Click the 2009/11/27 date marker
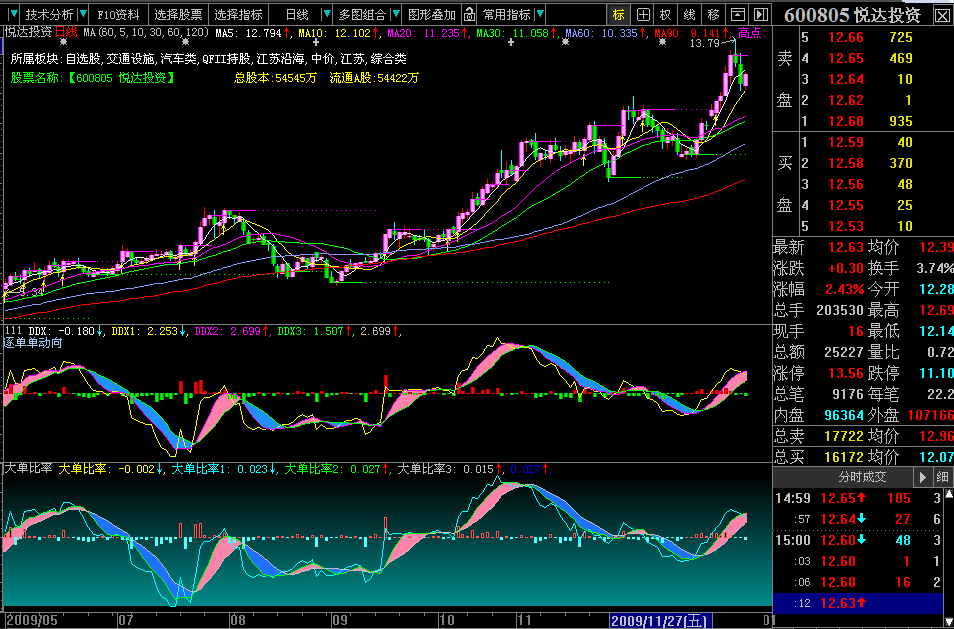Image resolution: width=954 pixels, height=629 pixels. (x=656, y=621)
